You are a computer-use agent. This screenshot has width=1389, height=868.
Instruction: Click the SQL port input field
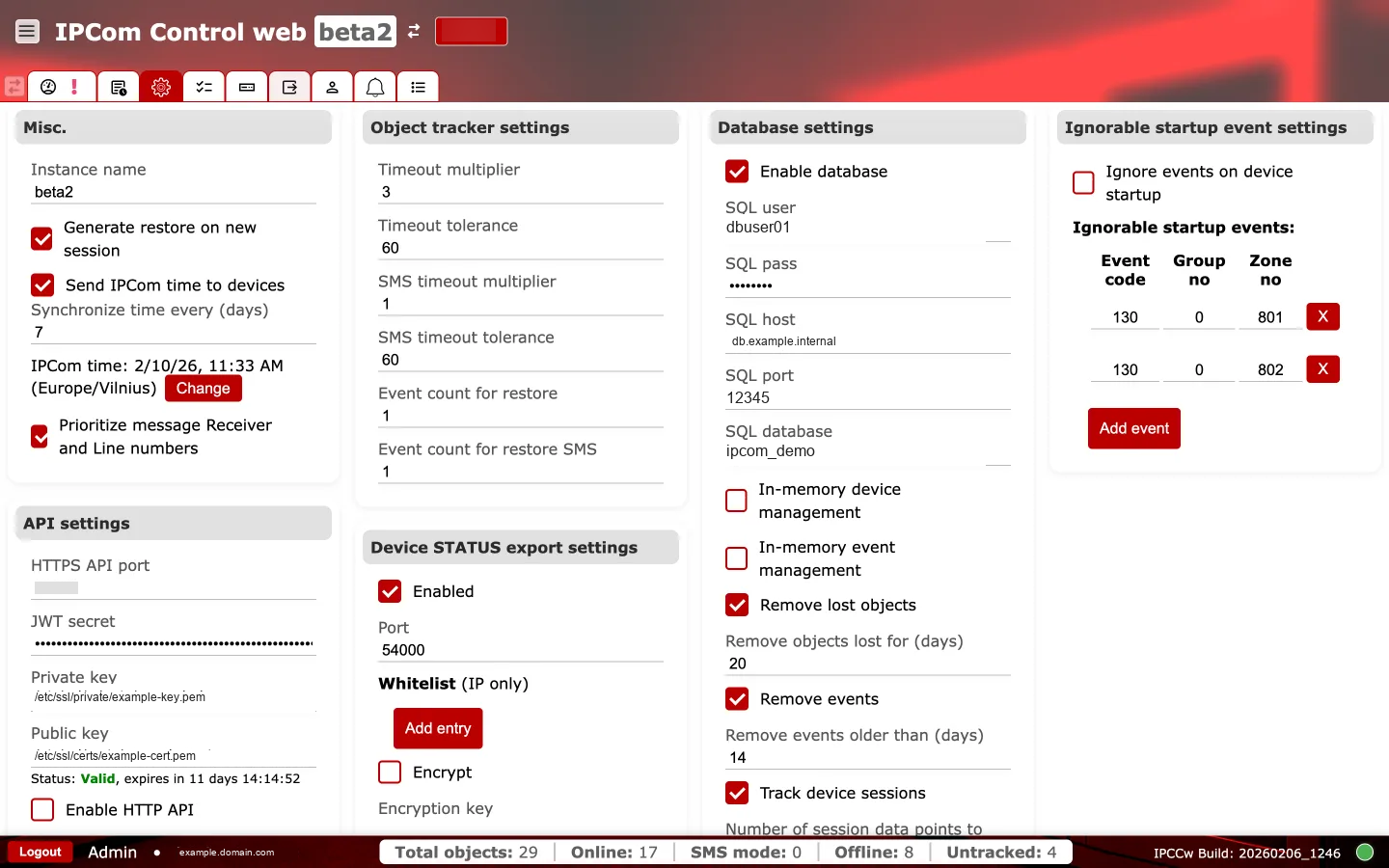(x=868, y=397)
